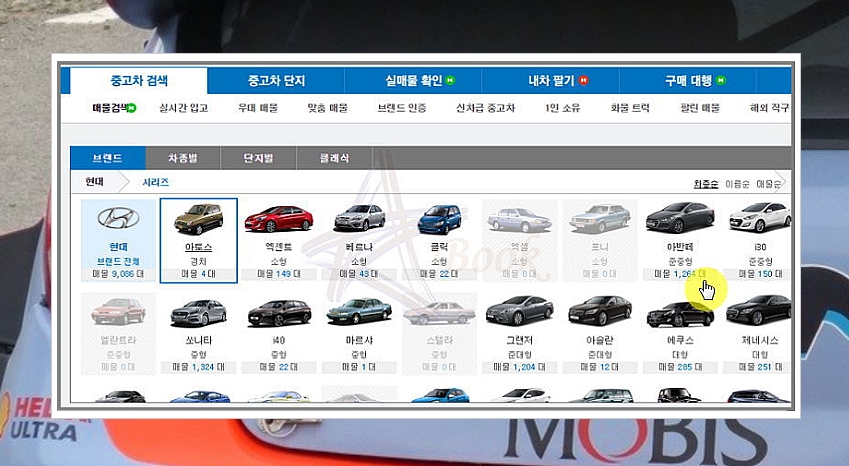Select the black 제네시스 car thumbnail
849x466 pixels.
759,311
